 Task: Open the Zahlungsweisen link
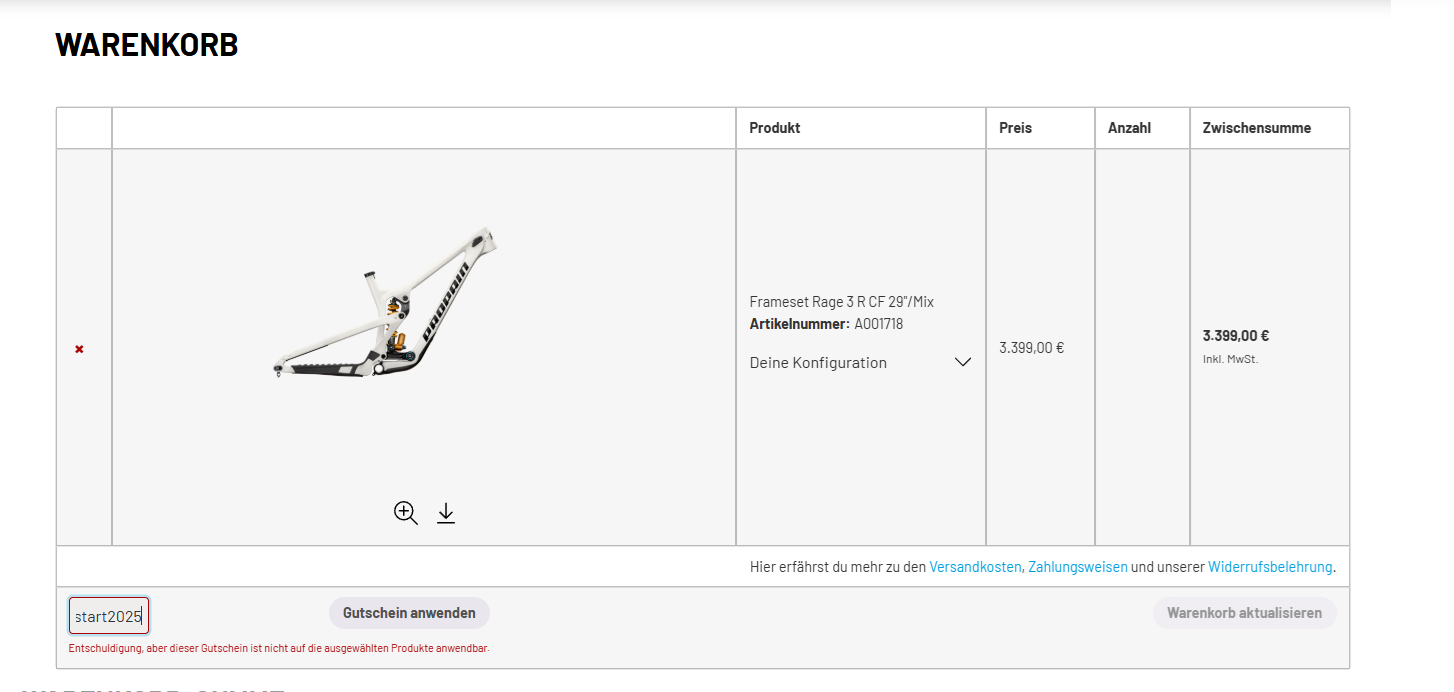(1077, 567)
